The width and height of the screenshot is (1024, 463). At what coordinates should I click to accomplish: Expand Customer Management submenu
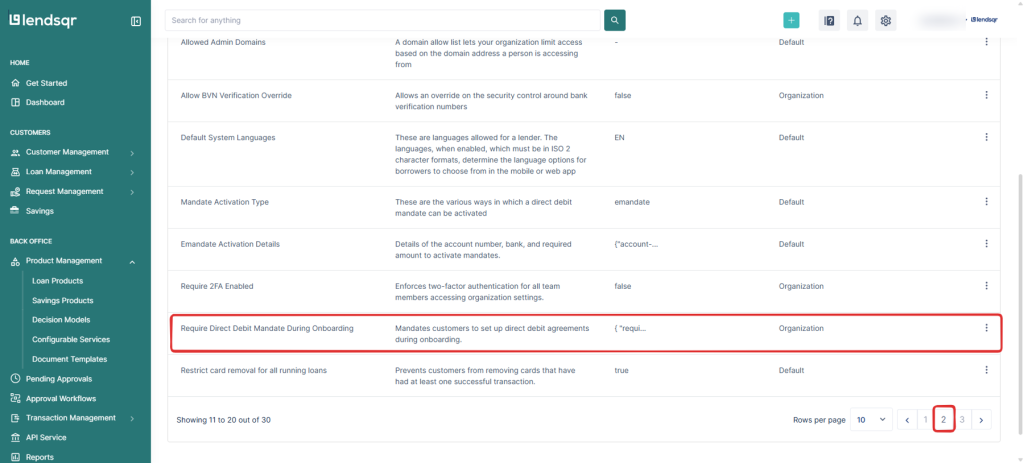pyautogui.click(x=131, y=153)
